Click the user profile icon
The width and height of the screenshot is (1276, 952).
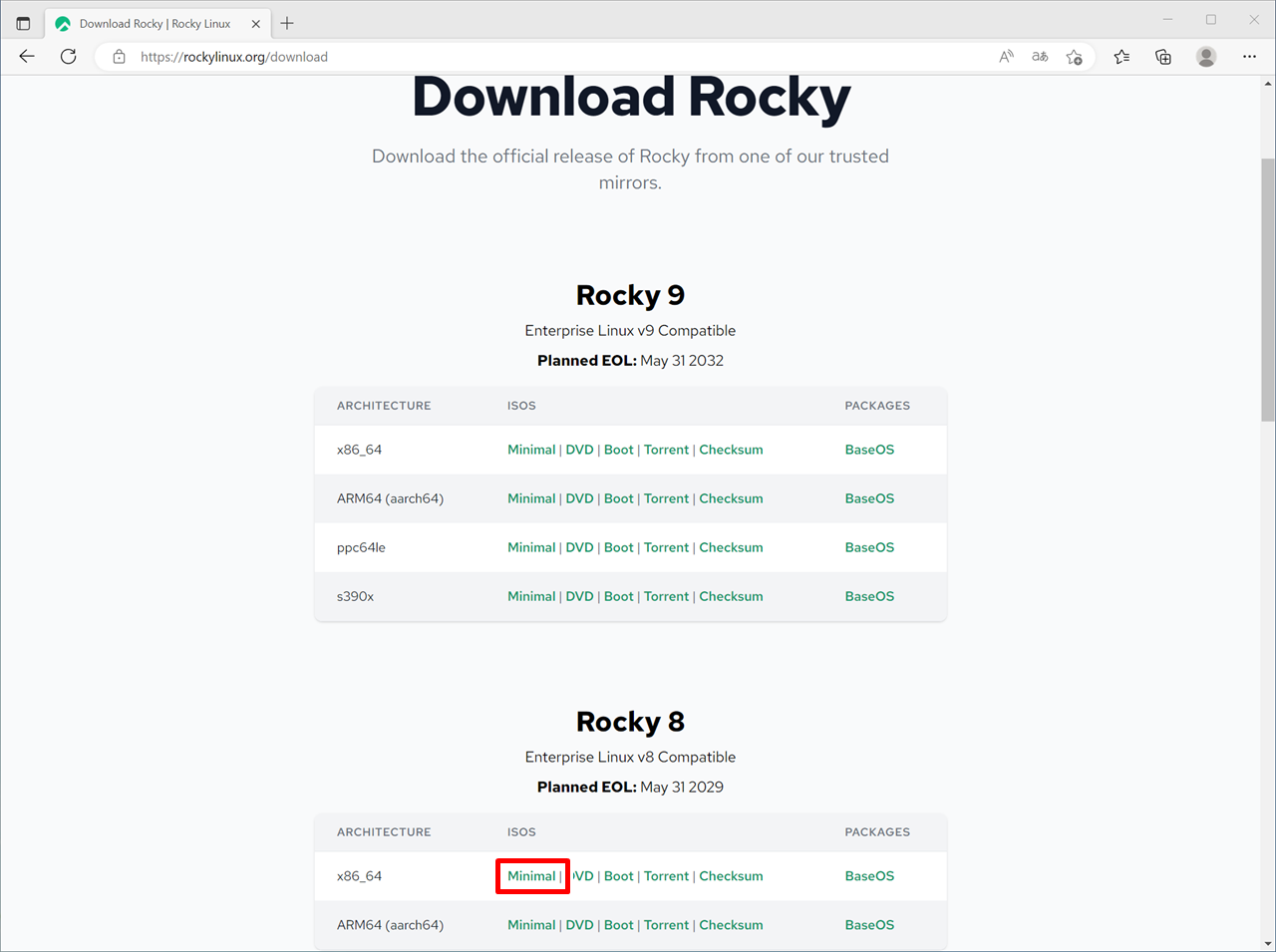coord(1206,57)
